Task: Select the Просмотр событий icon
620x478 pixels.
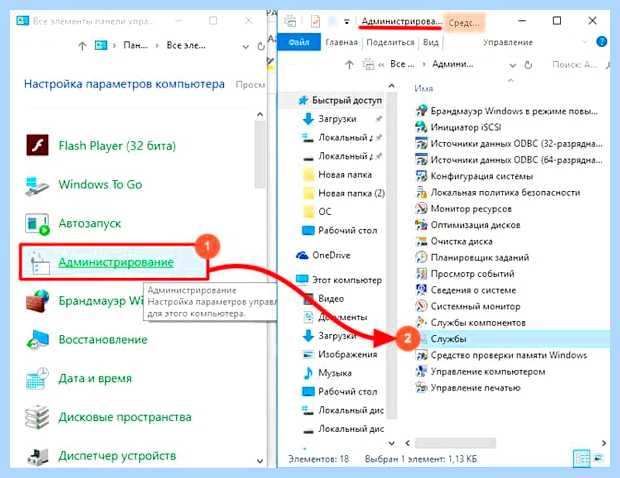Action: point(422,274)
